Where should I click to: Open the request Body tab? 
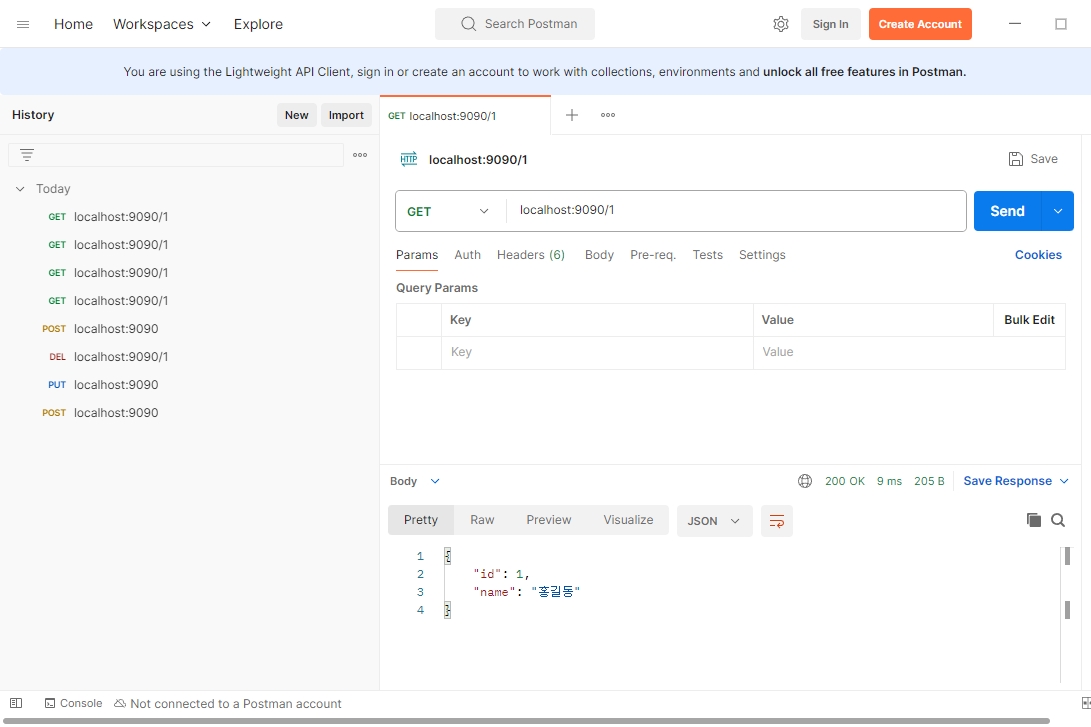tap(599, 255)
